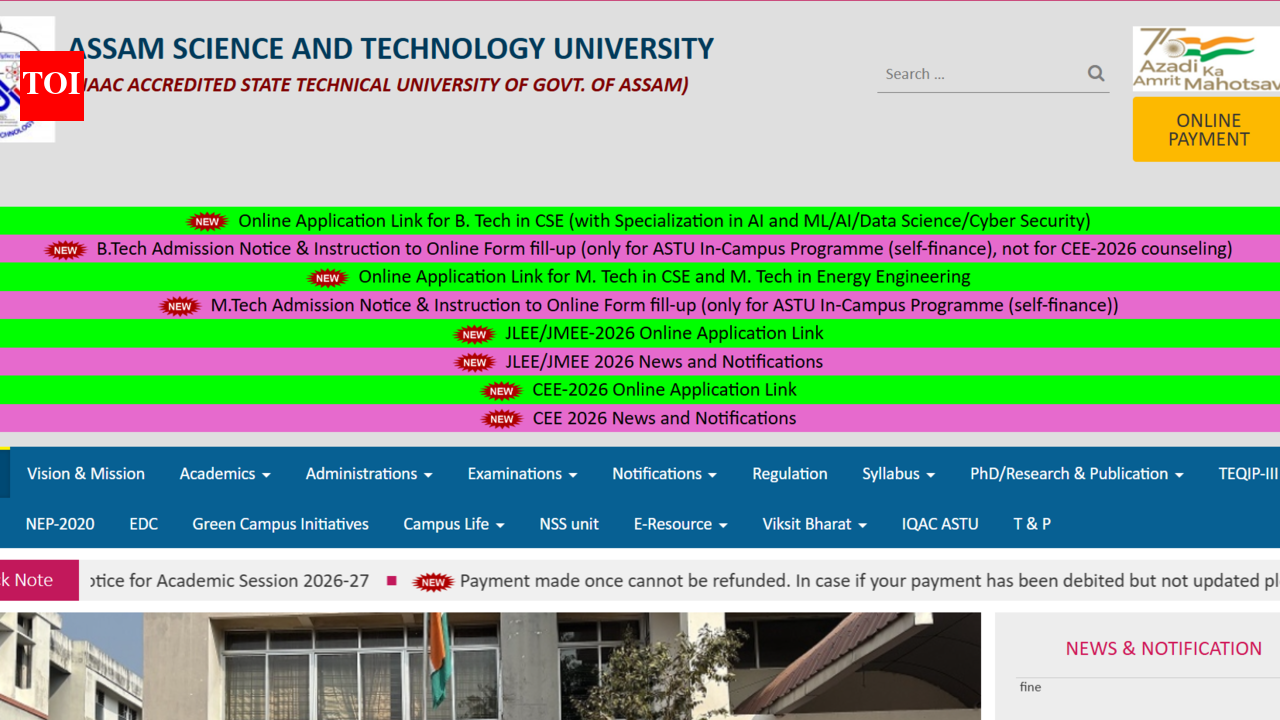
Task: Click the Academic Session 2026-27 ticker notice
Action: (x=229, y=580)
